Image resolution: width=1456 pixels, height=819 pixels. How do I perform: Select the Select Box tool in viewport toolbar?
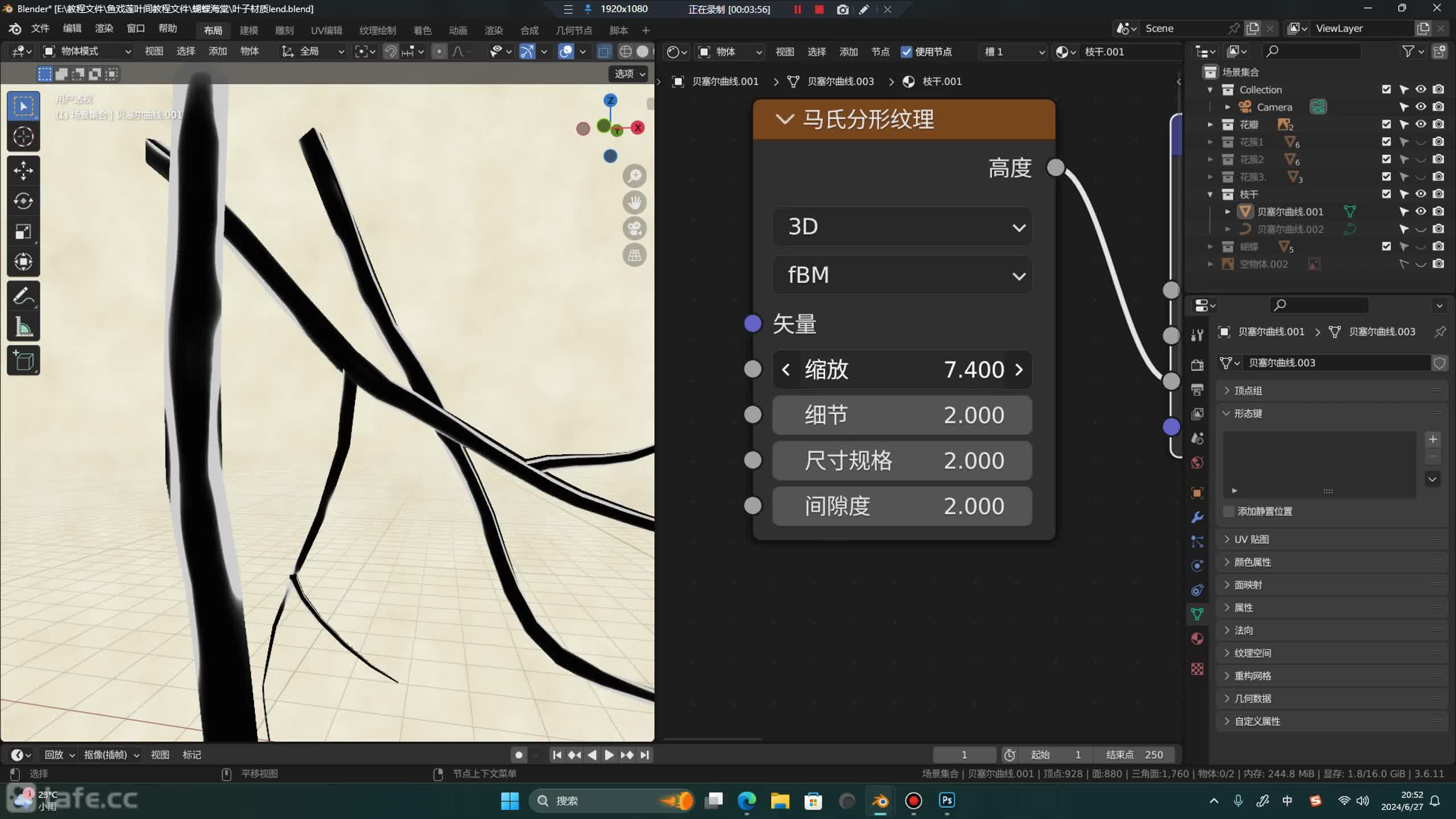coord(23,106)
